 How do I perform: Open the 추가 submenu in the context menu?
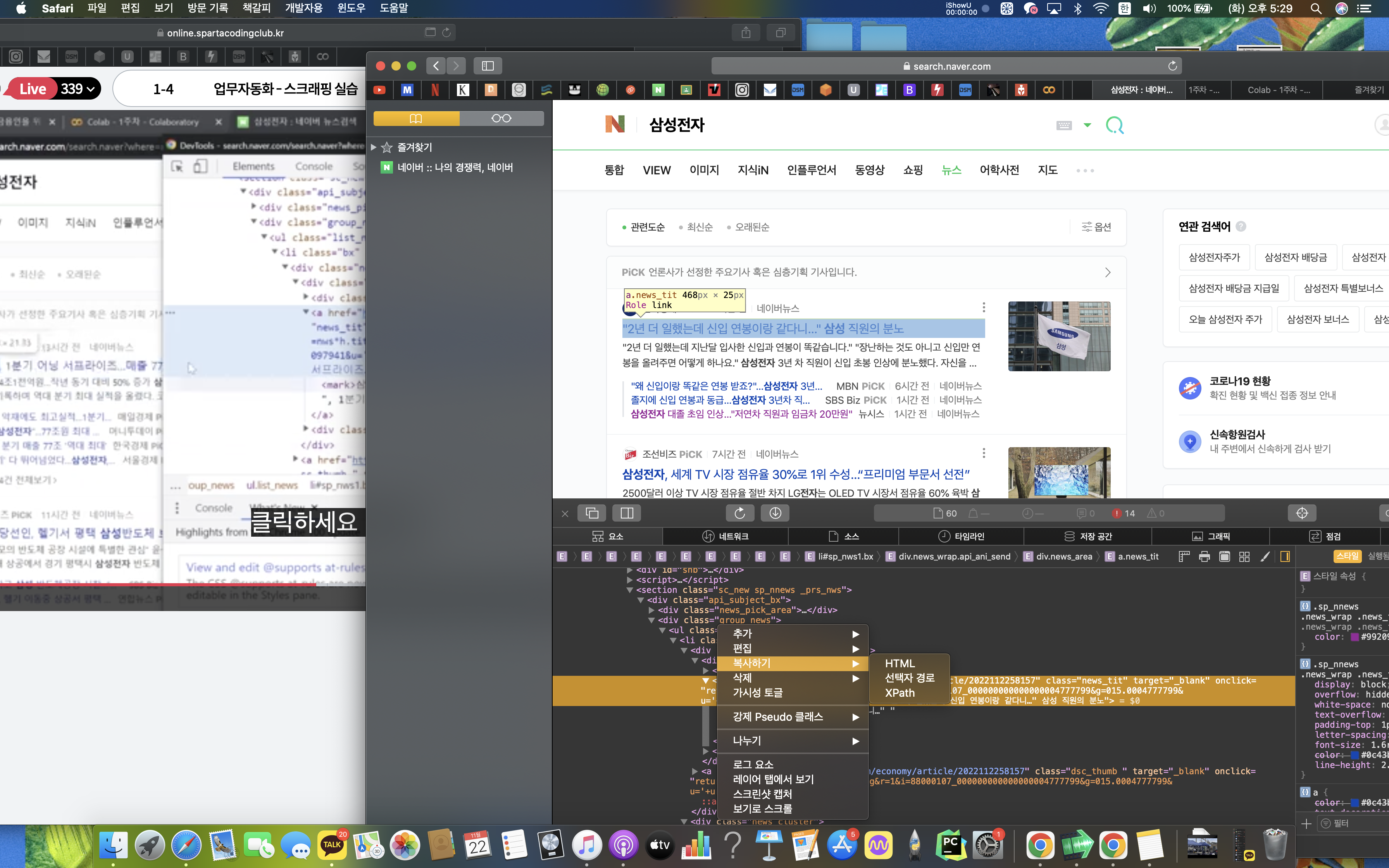(792, 634)
